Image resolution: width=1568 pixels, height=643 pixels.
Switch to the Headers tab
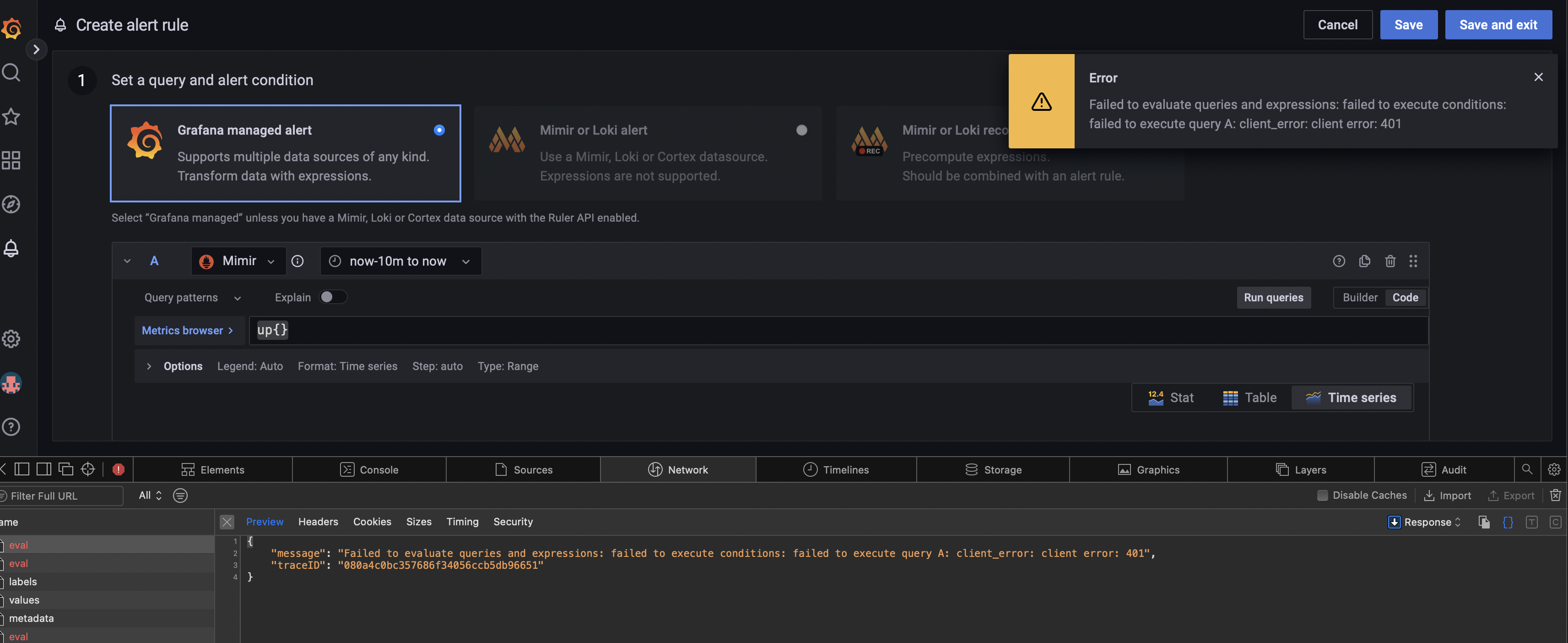click(318, 522)
